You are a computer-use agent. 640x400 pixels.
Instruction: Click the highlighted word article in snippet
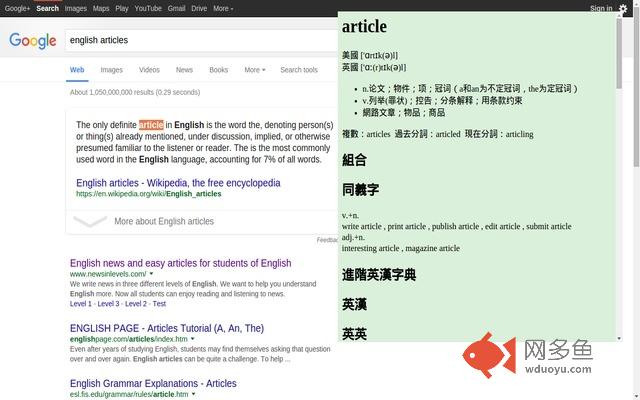(x=151, y=125)
